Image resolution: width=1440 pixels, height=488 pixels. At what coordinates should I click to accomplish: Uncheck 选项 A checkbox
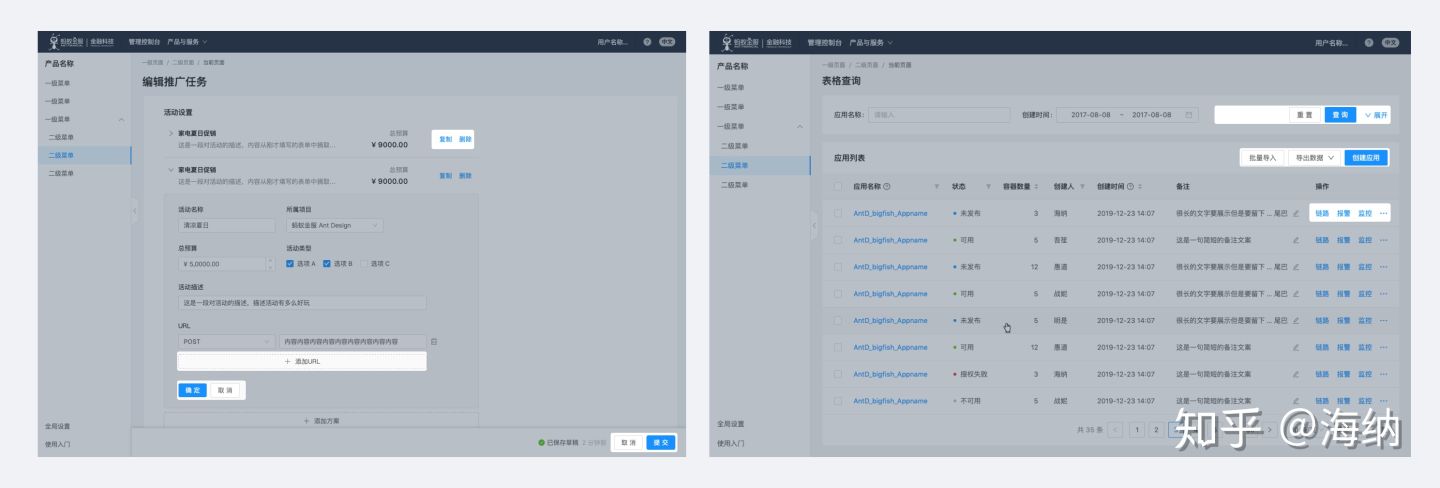(x=290, y=264)
